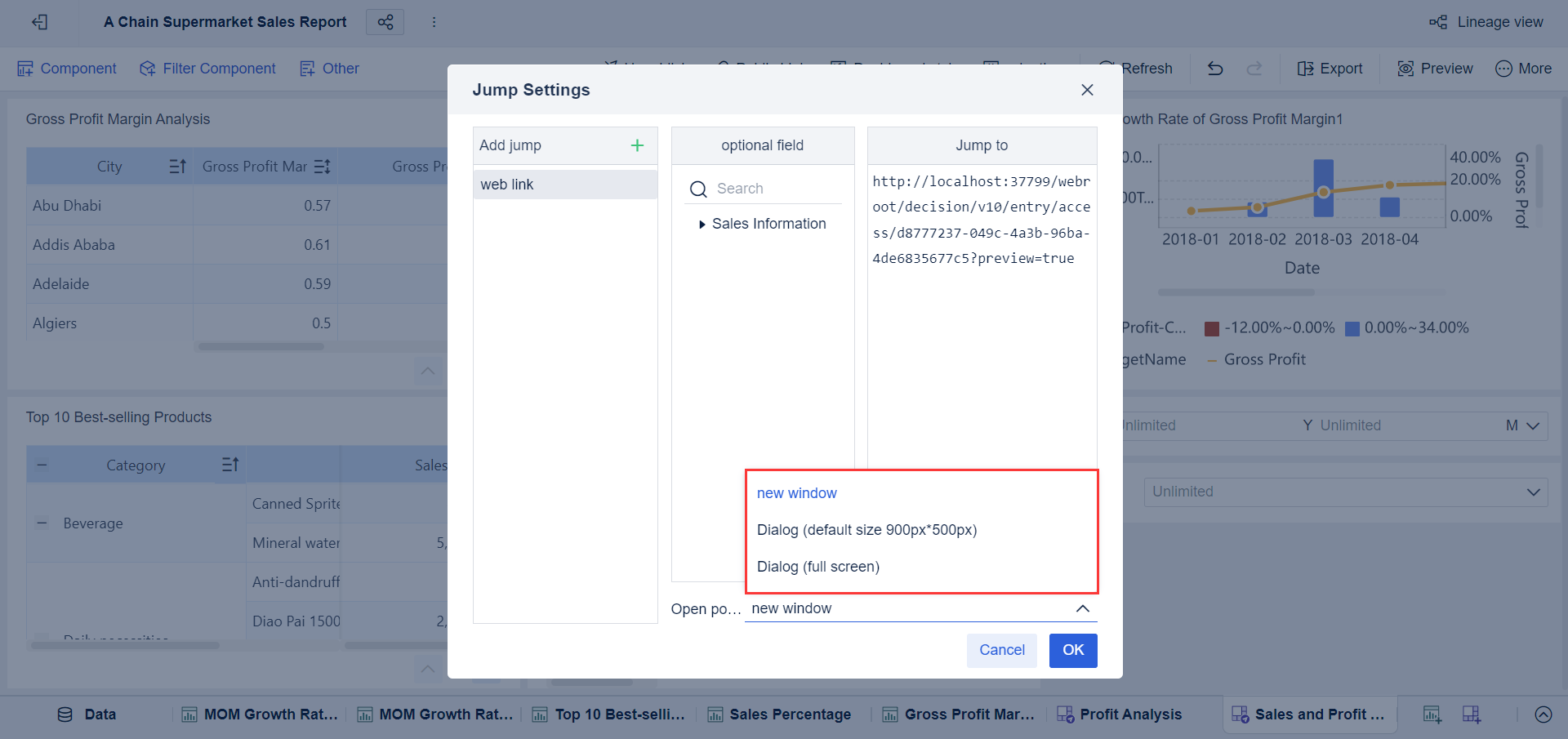Click the Cancel button
Image resolution: width=1568 pixels, height=739 pixels.
[x=1001, y=650]
